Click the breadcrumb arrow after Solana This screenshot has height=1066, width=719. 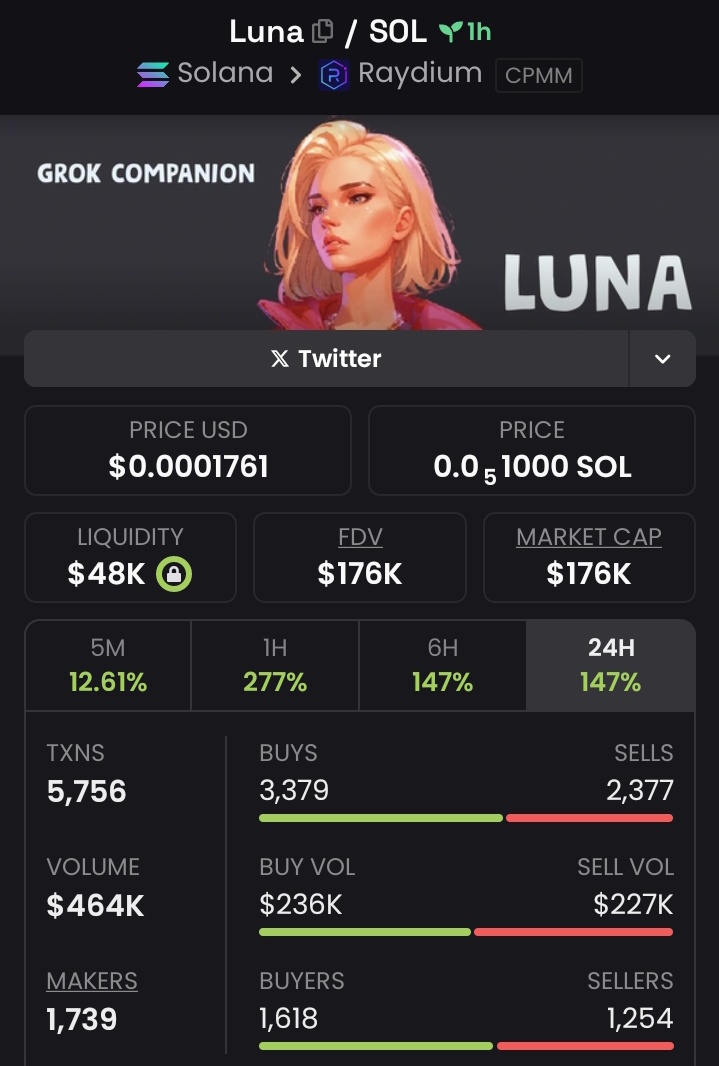click(295, 75)
